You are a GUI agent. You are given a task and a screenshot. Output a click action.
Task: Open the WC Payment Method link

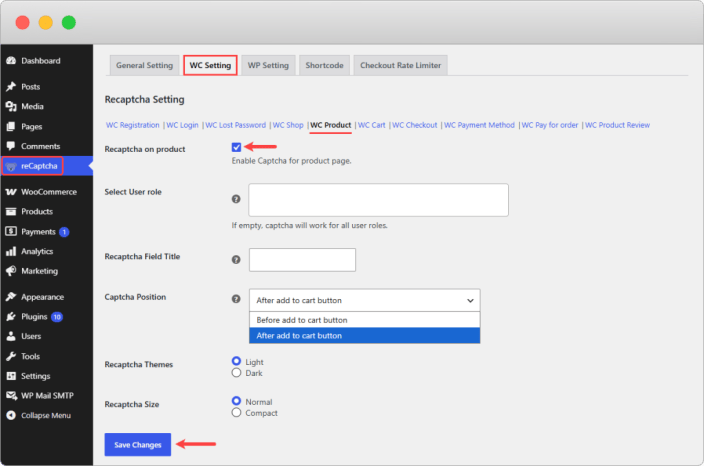coord(479,125)
